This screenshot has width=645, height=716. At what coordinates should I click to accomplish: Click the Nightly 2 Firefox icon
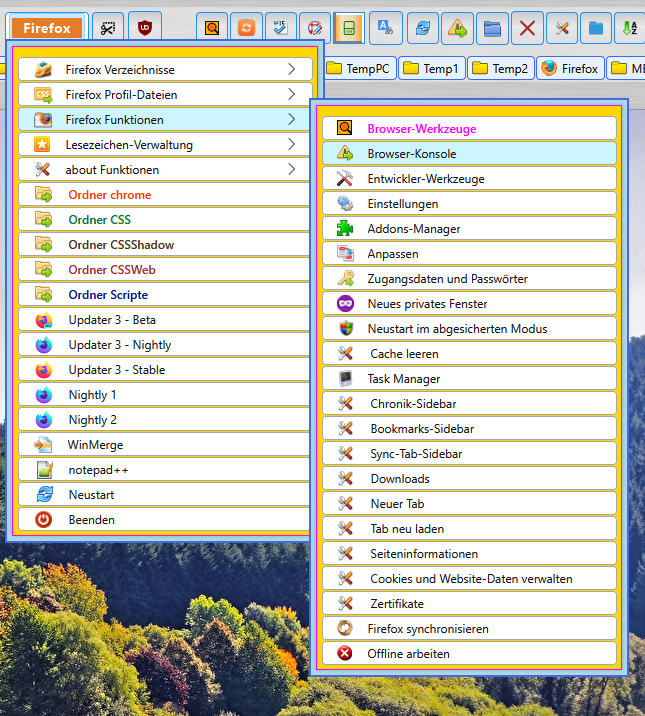(x=44, y=420)
